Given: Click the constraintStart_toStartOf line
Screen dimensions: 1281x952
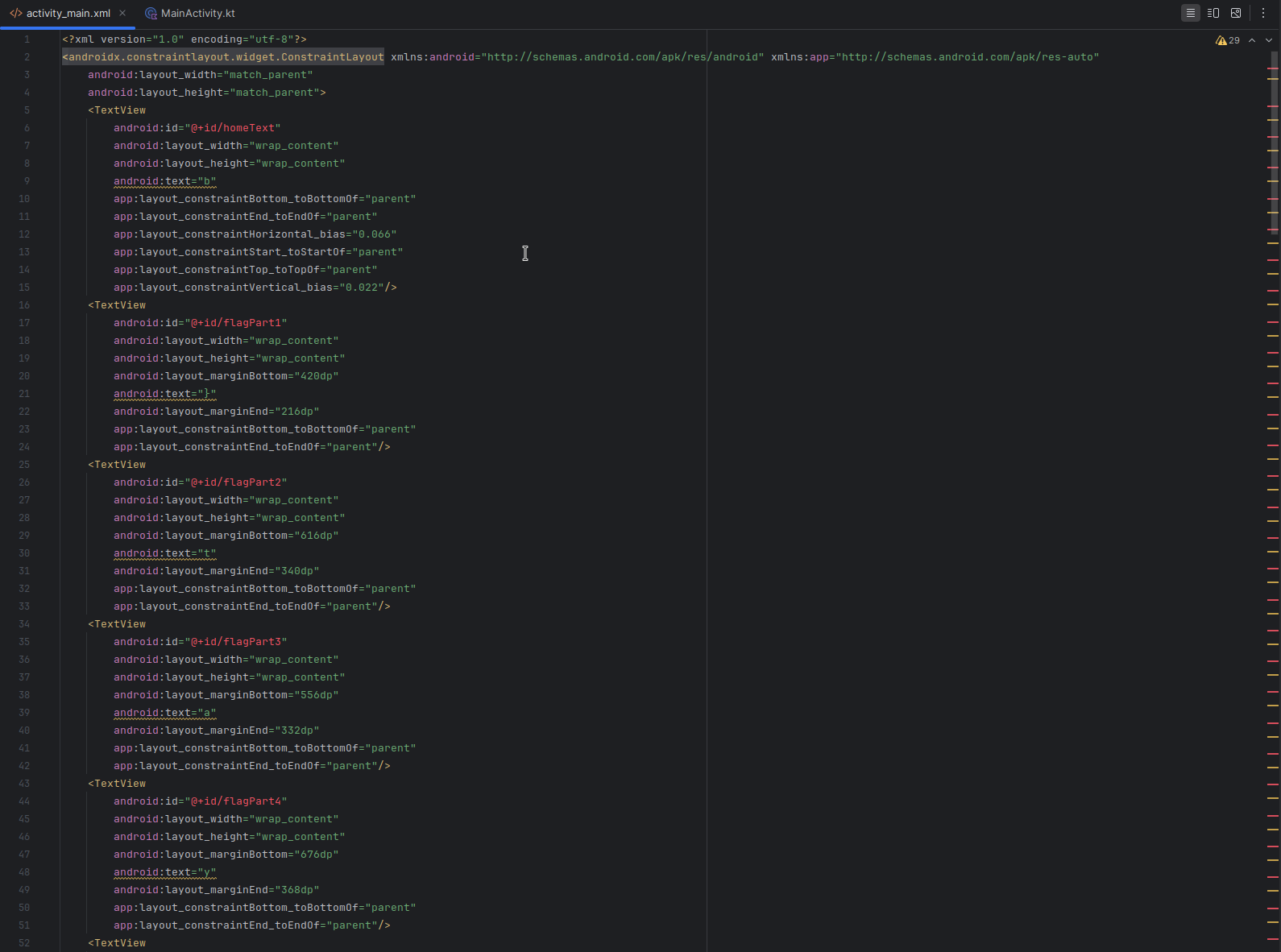Looking at the screenshot, I should point(259,252).
